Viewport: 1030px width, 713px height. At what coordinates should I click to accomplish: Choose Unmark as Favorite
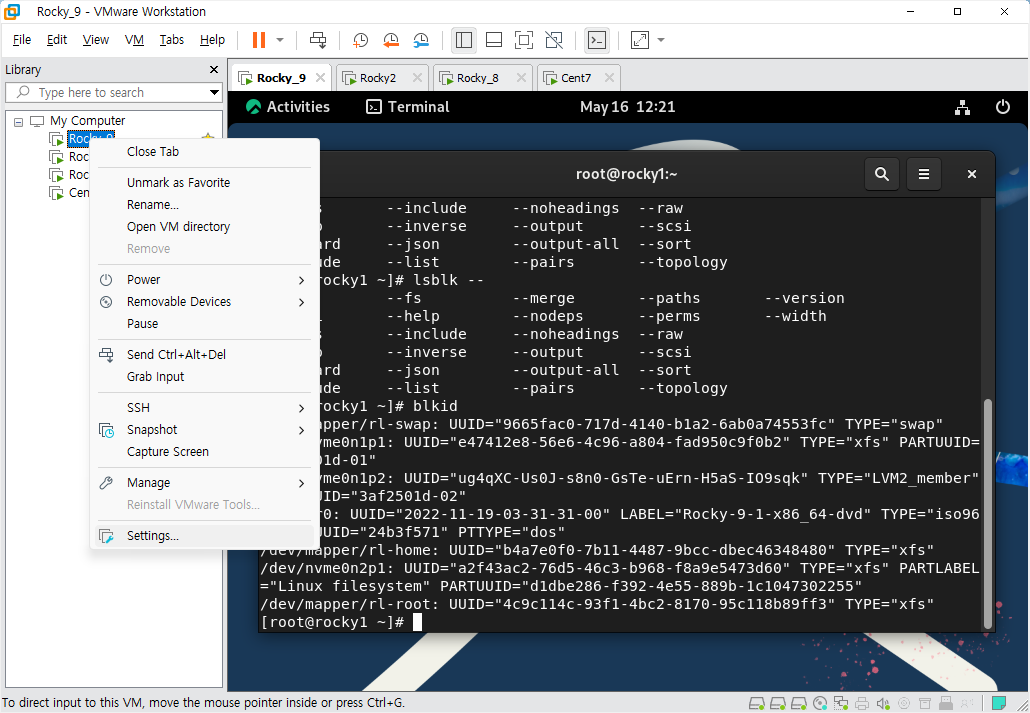click(x=204, y=183)
